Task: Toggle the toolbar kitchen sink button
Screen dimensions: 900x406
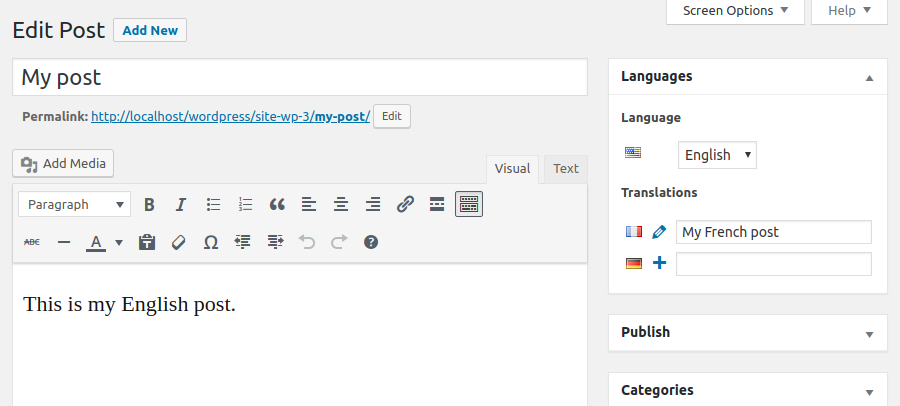Action: coord(469,205)
